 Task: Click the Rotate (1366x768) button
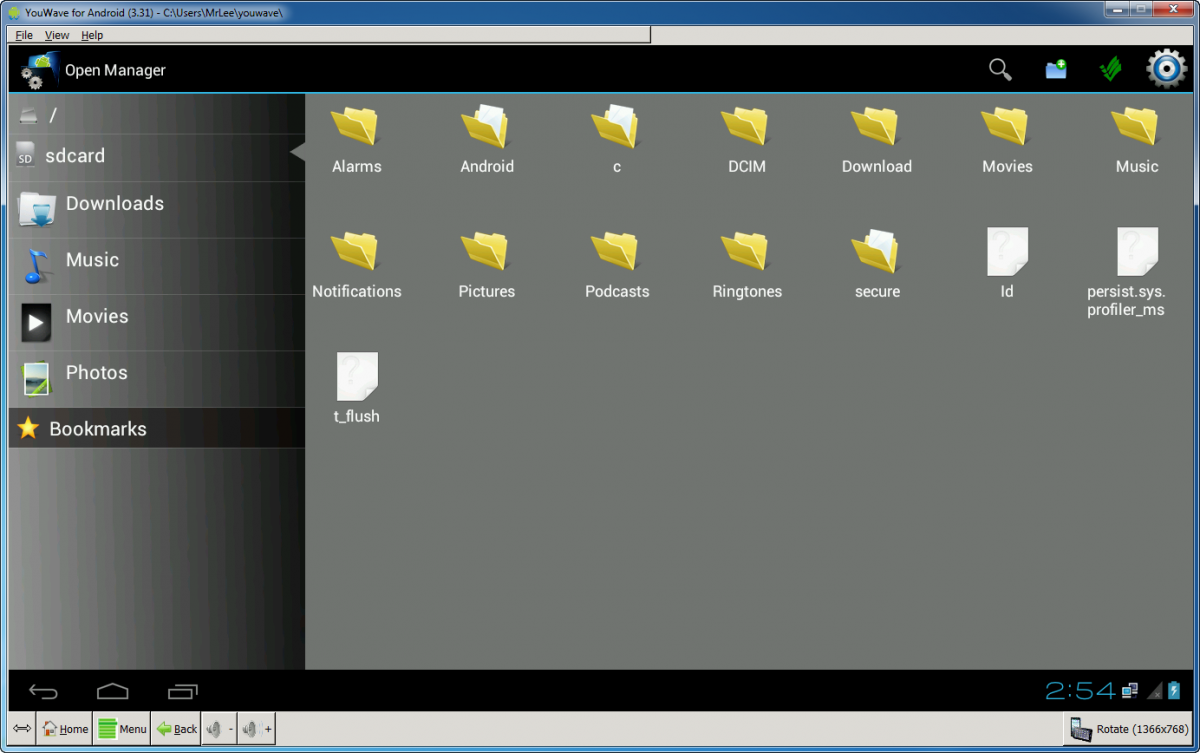pyautogui.click(x=1128, y=729)
